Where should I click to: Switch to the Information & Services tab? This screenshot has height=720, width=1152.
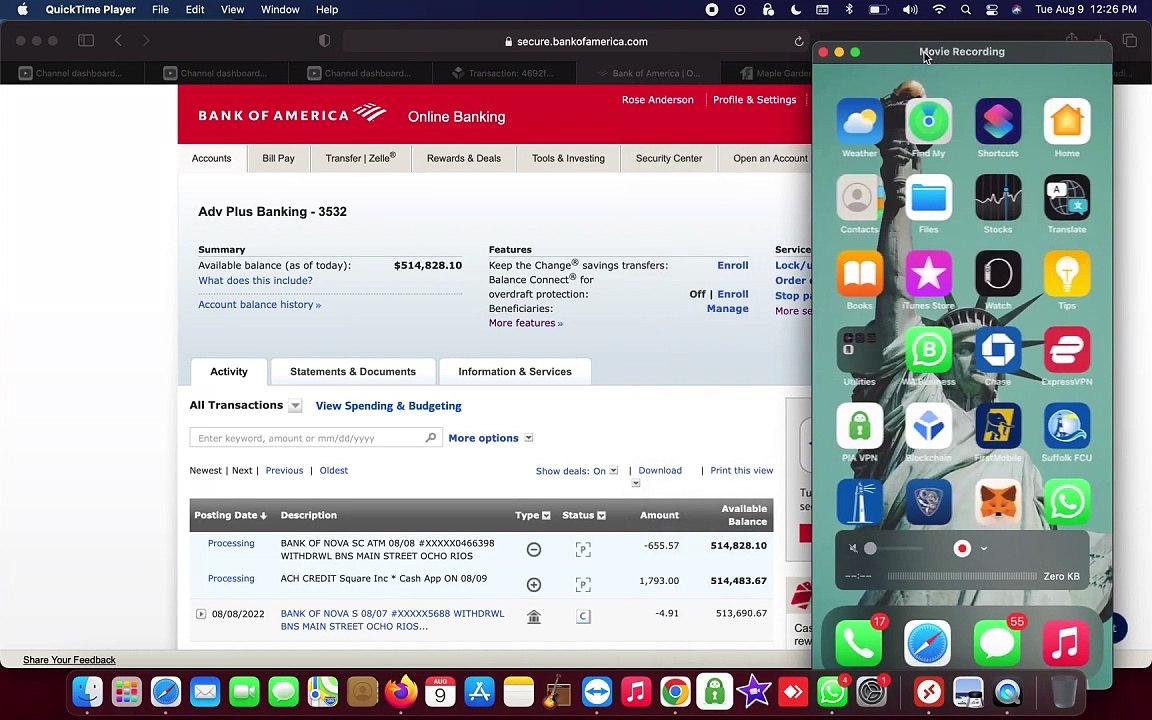tap(515, 372)
